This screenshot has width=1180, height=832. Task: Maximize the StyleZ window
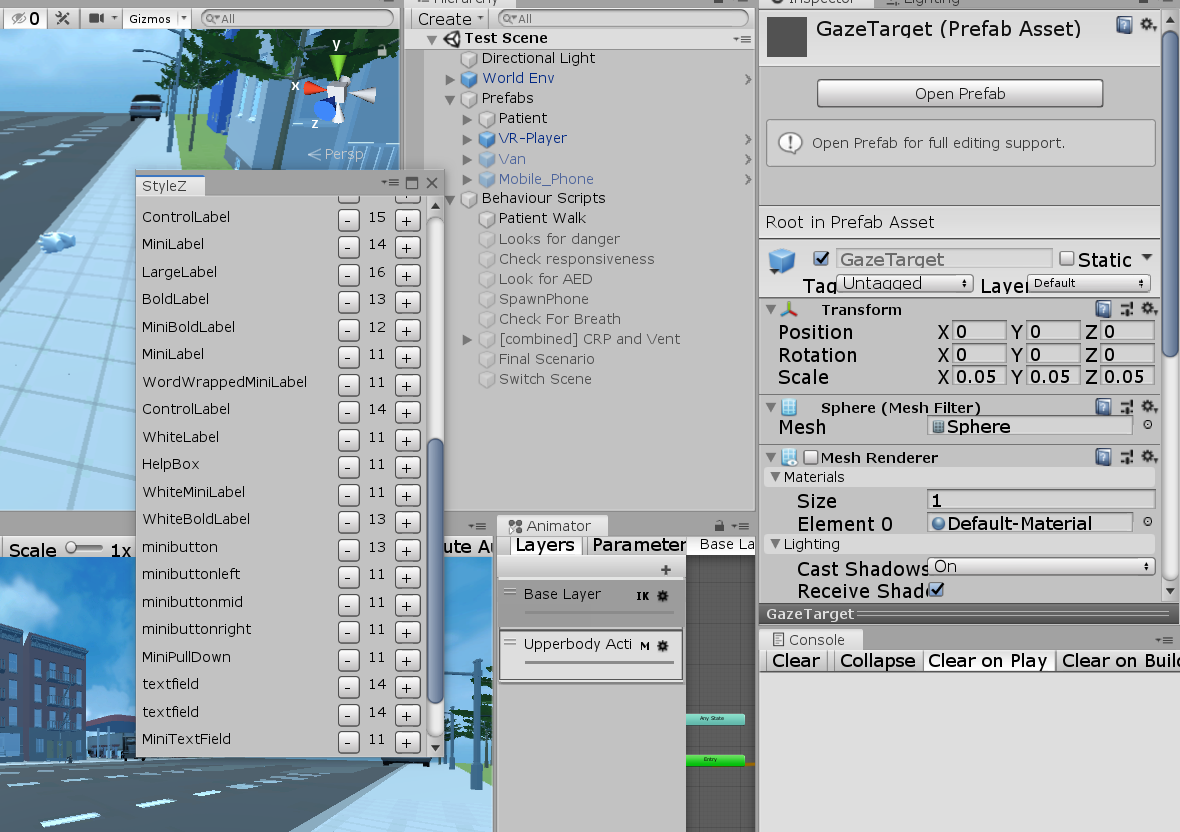click(x=412, y=183)
